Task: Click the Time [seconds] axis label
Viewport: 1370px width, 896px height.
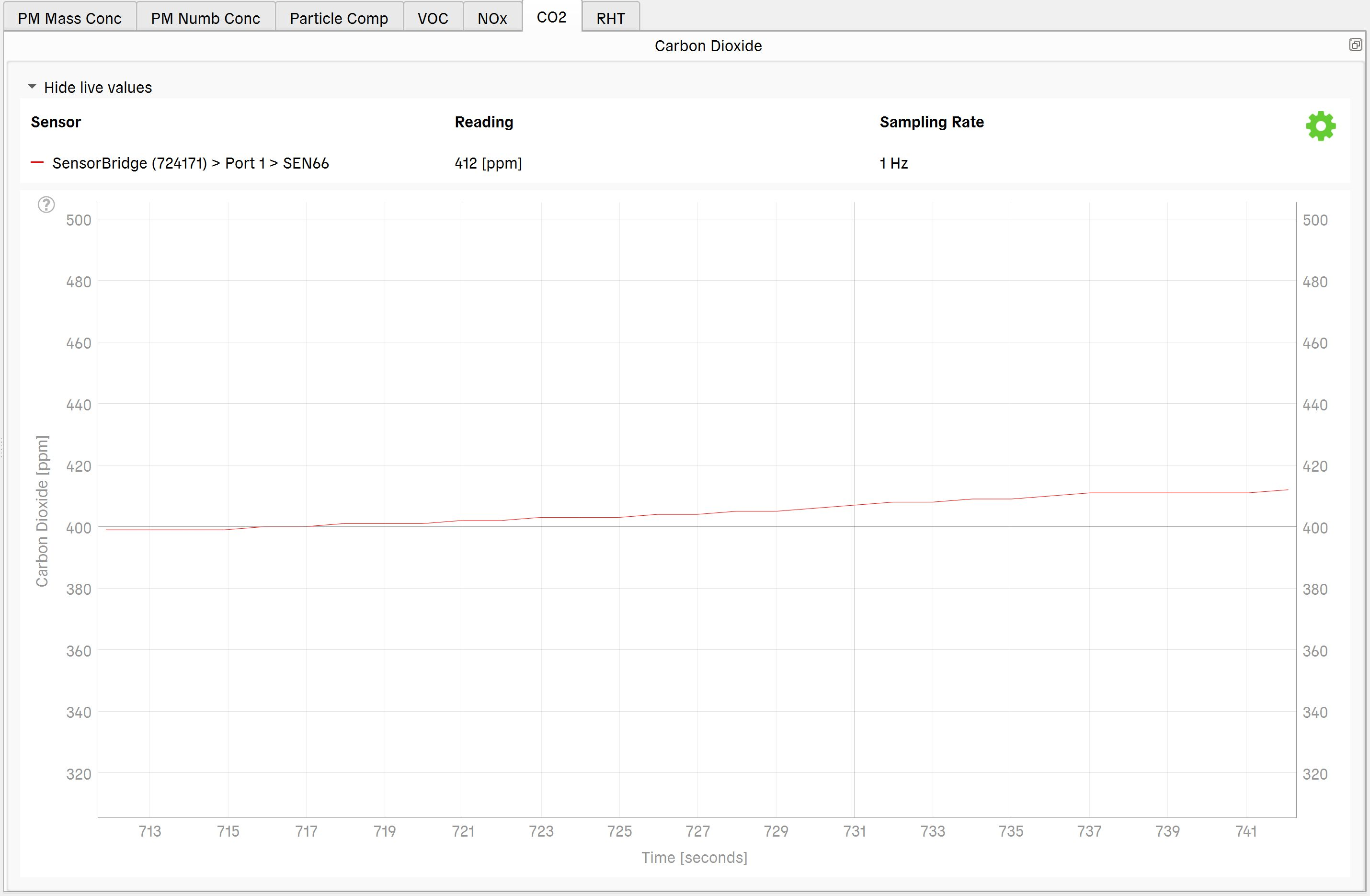Action: 694,857
